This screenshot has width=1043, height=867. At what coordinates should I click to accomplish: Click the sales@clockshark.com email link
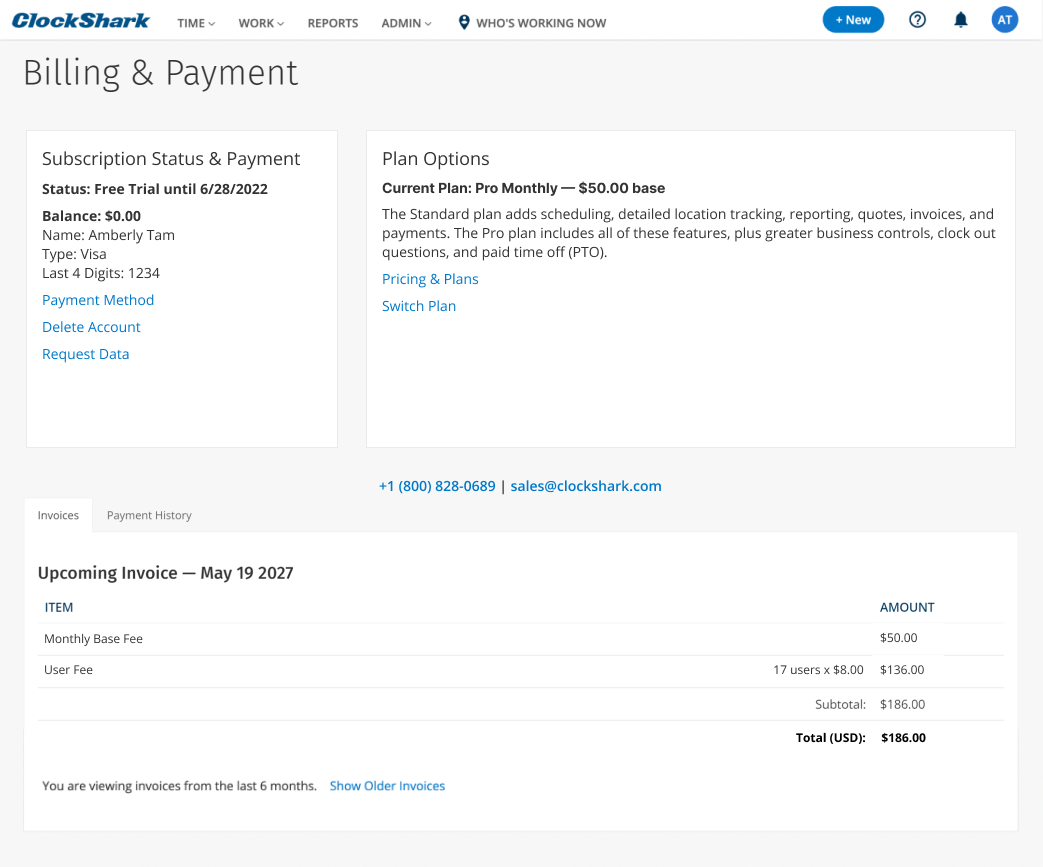586,486
